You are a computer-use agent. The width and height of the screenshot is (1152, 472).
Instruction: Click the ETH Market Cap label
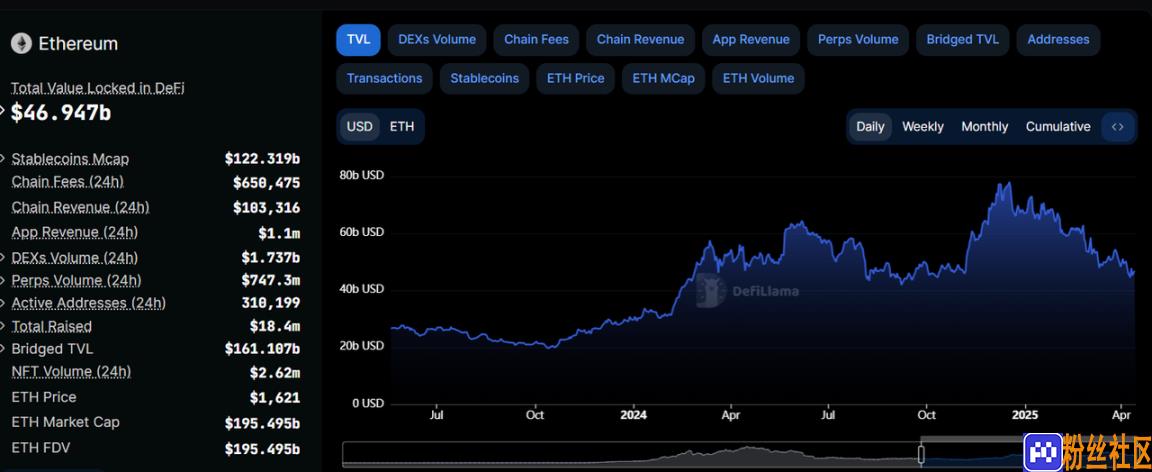(65, 422)
